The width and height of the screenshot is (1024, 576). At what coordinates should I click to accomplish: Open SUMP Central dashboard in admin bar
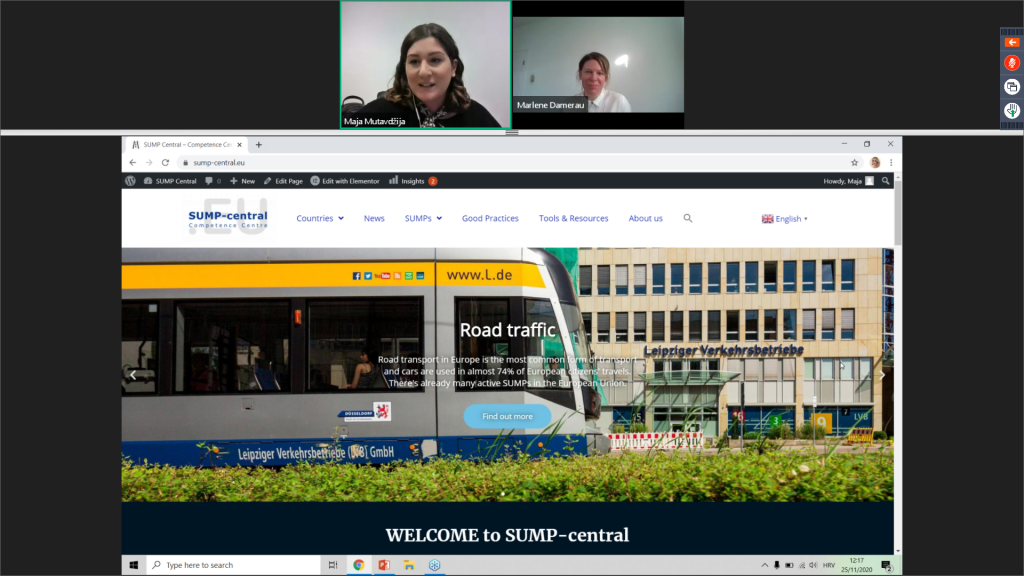(x=170, y=181)
